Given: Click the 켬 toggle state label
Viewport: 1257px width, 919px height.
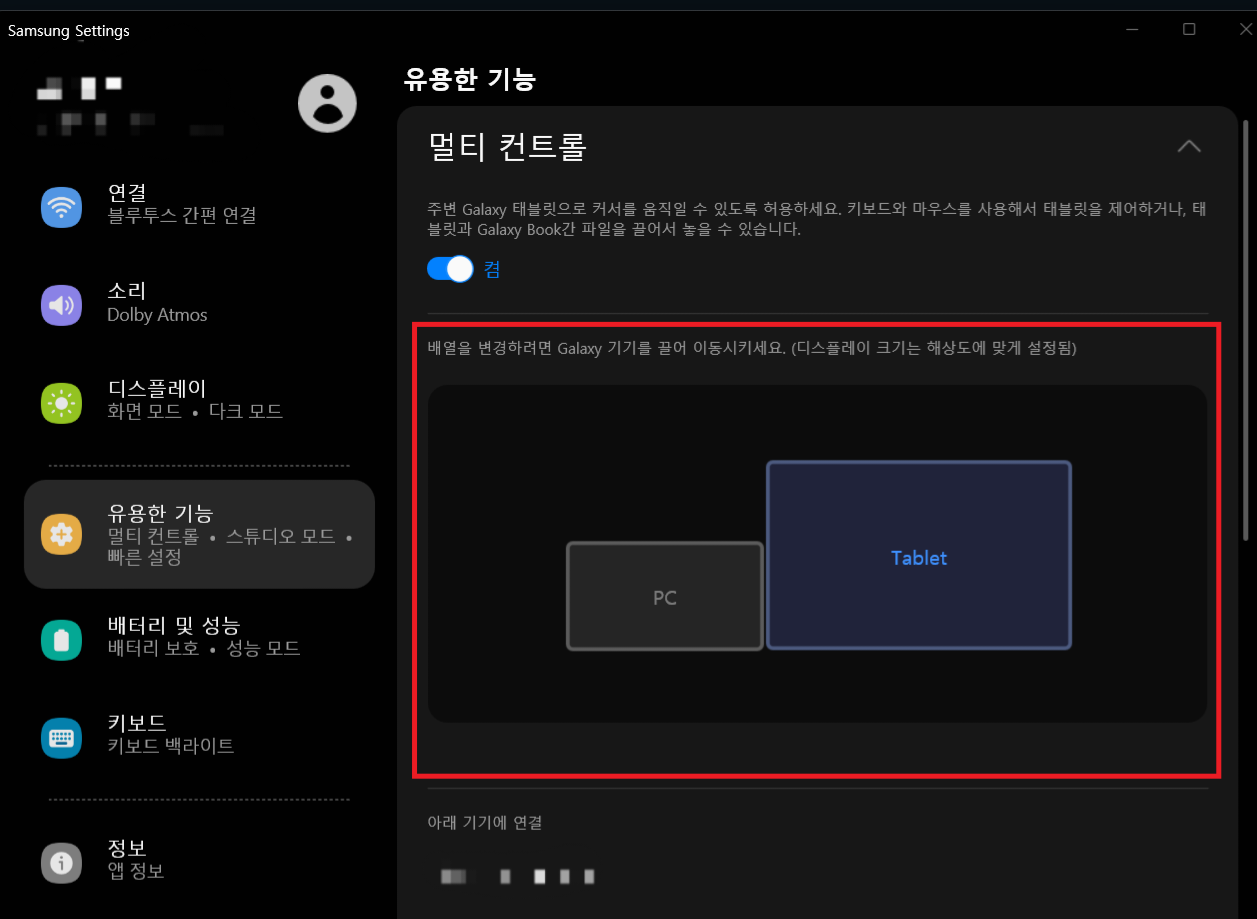Looking at the screenshot, I should pyautogui.click(x=492, y=269).
